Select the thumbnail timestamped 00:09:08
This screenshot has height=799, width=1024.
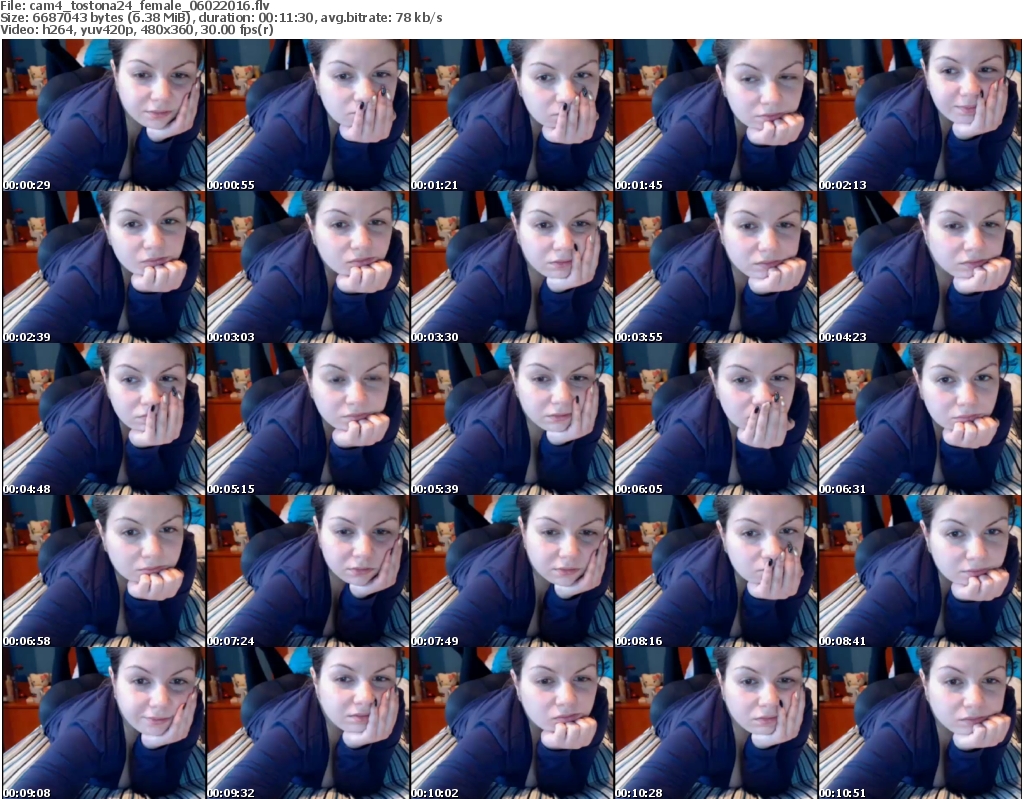tap(104, 723)
